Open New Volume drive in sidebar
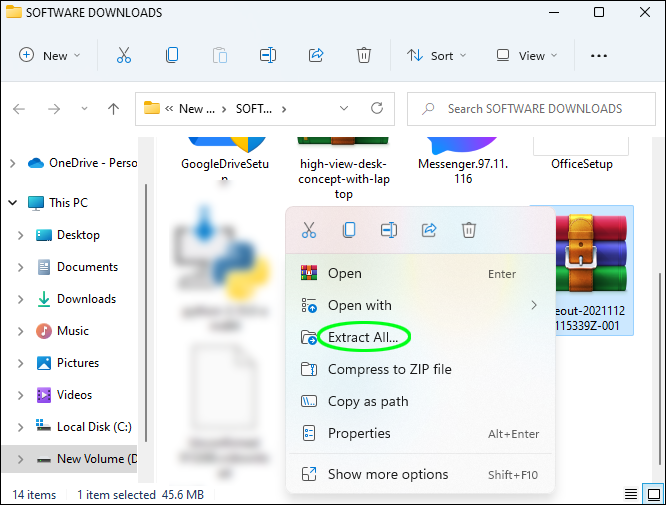 tap(87, 459)
